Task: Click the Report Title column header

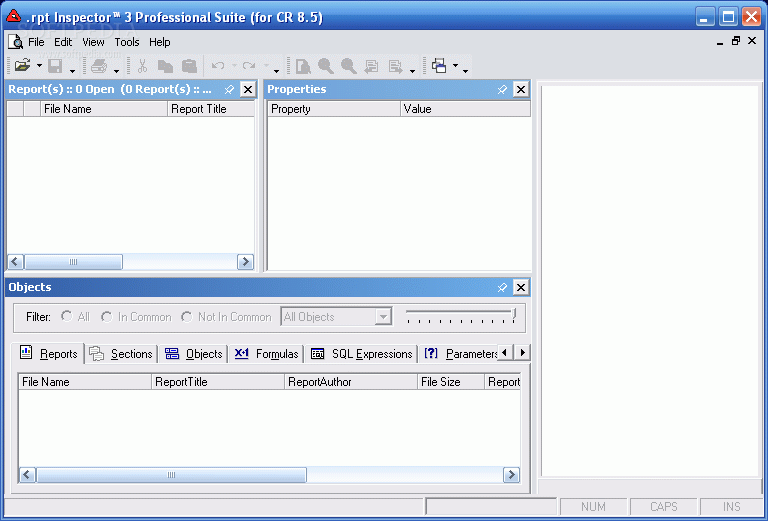Action: [211, 109]
